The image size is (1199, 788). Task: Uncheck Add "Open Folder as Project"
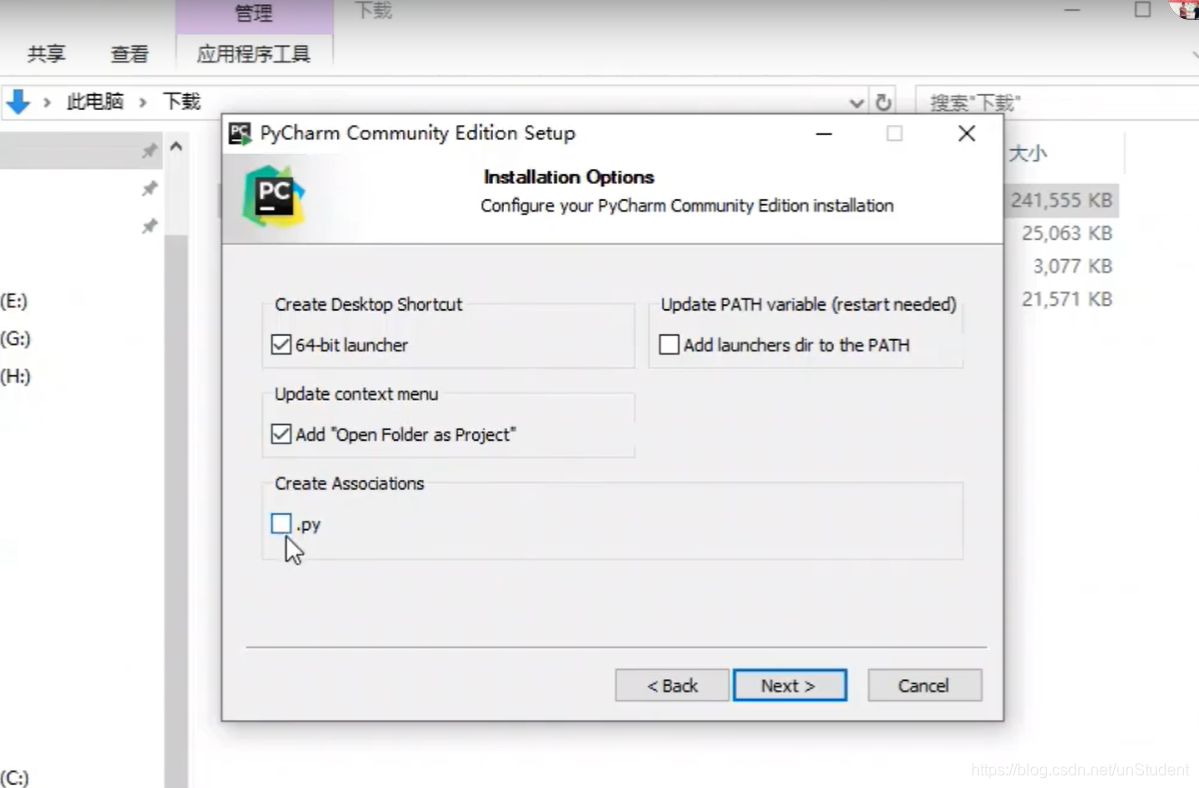click(x=281, y=434)
